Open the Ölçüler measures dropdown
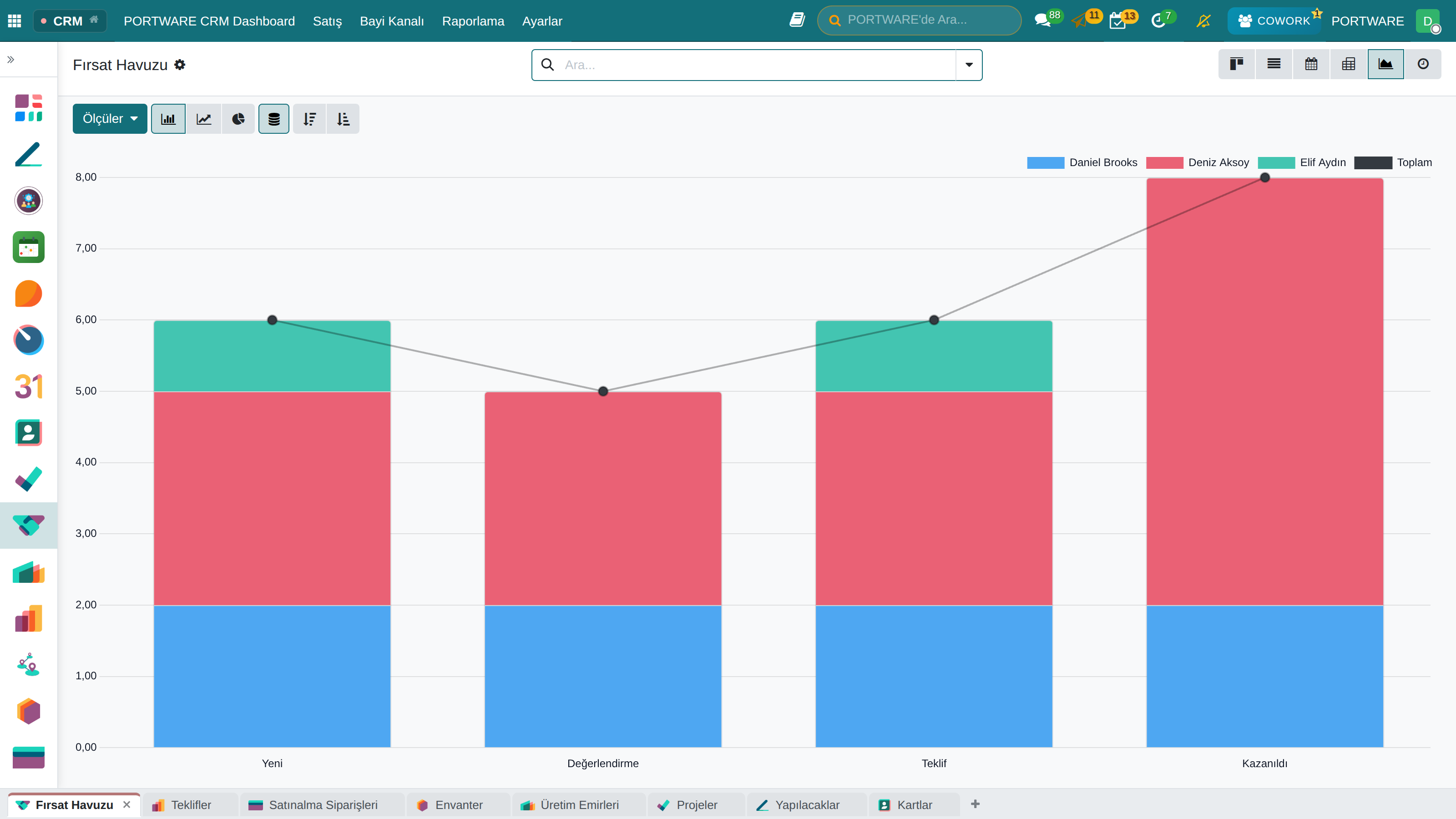Screen dimensions: 1456x819 click(x=110, y=119)
